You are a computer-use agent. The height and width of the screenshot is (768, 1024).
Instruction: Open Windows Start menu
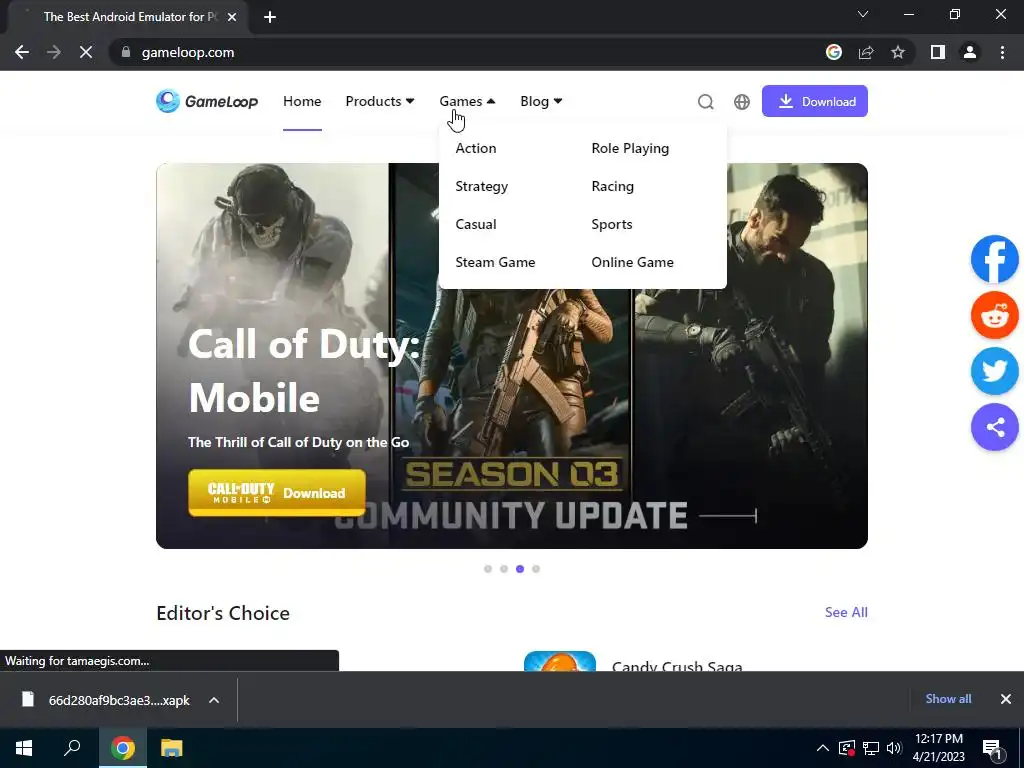pyautogui.click(x=24, y=748)
